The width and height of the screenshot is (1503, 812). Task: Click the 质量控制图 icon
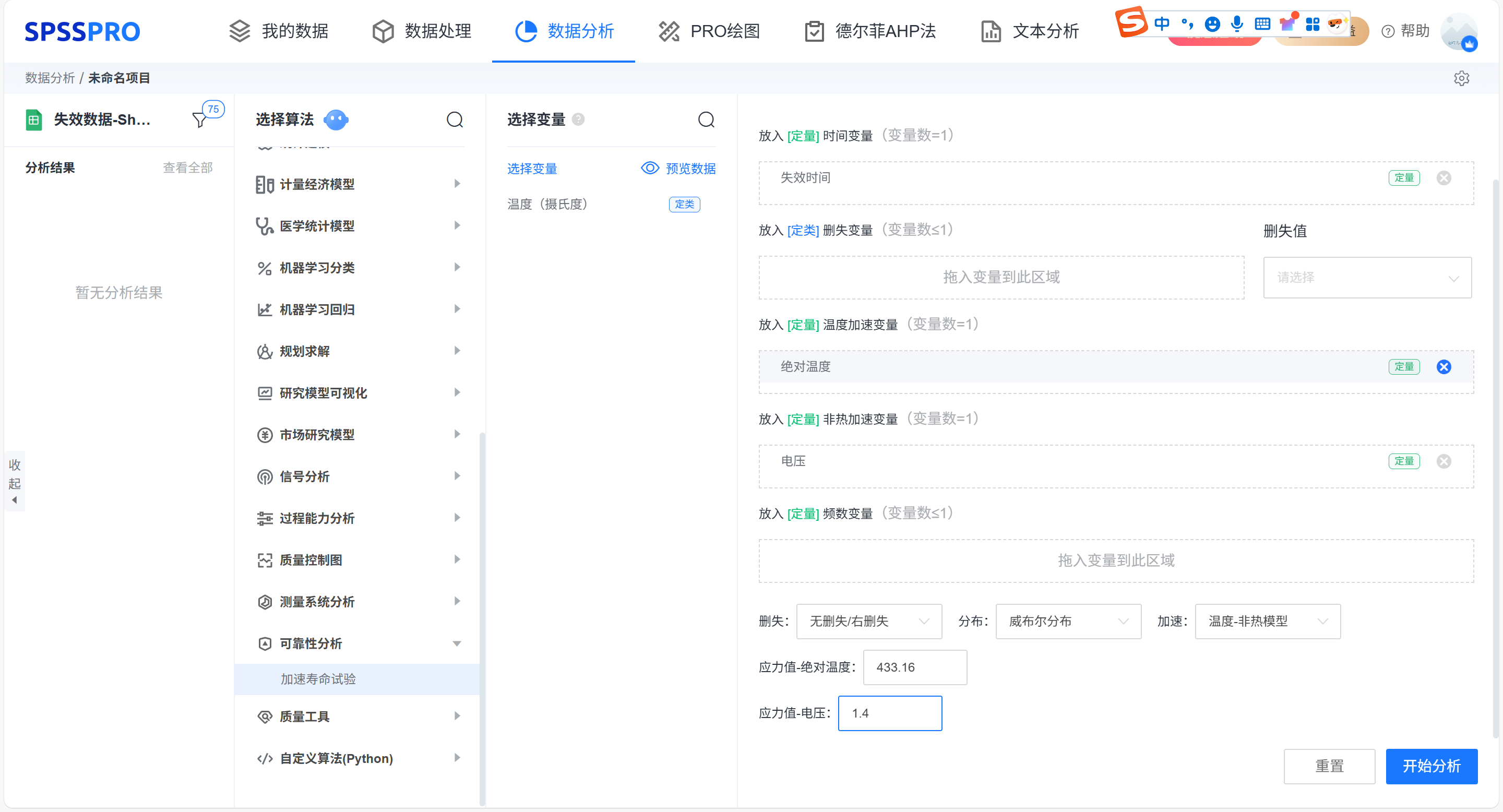click(x=264, y=560)
